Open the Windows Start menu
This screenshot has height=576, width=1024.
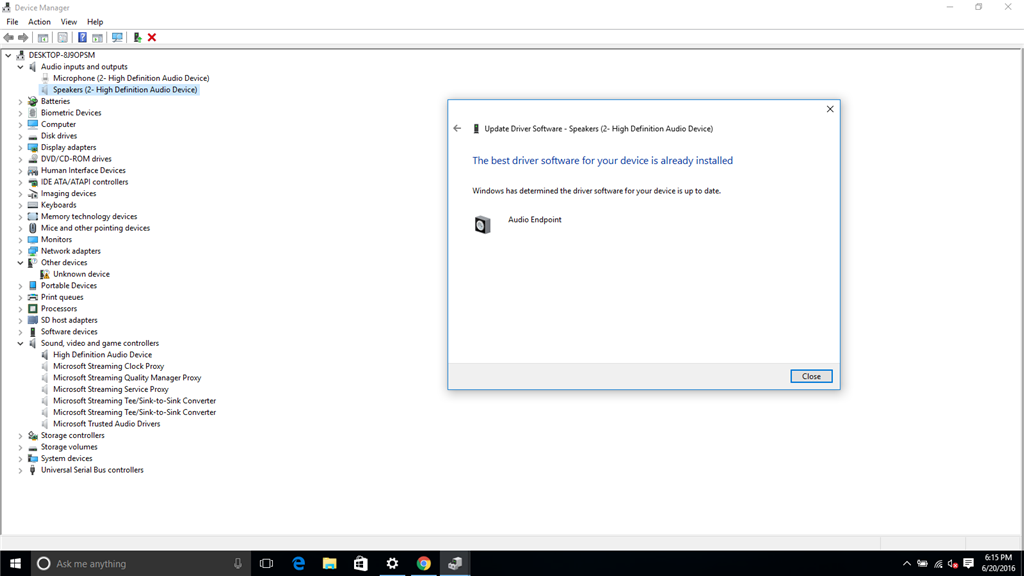point(16,564)
